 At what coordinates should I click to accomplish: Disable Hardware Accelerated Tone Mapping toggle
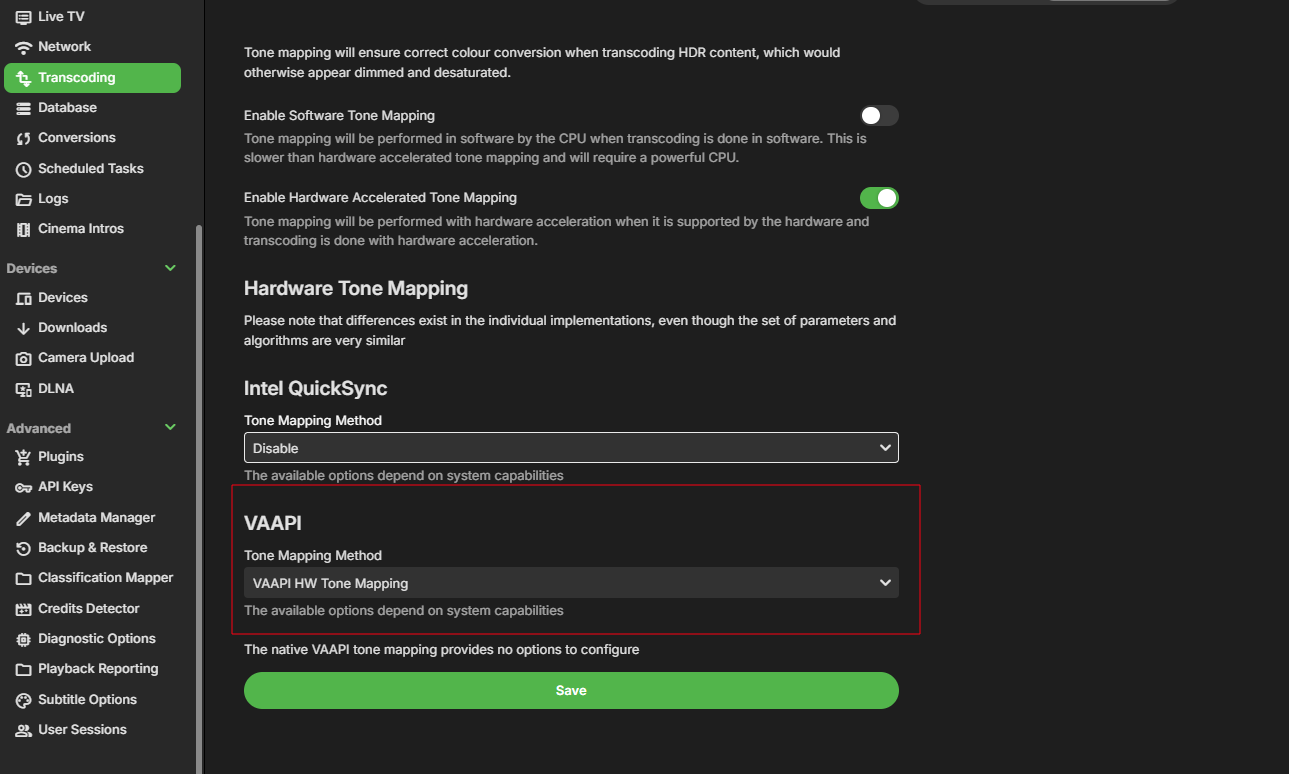point(879,198)
